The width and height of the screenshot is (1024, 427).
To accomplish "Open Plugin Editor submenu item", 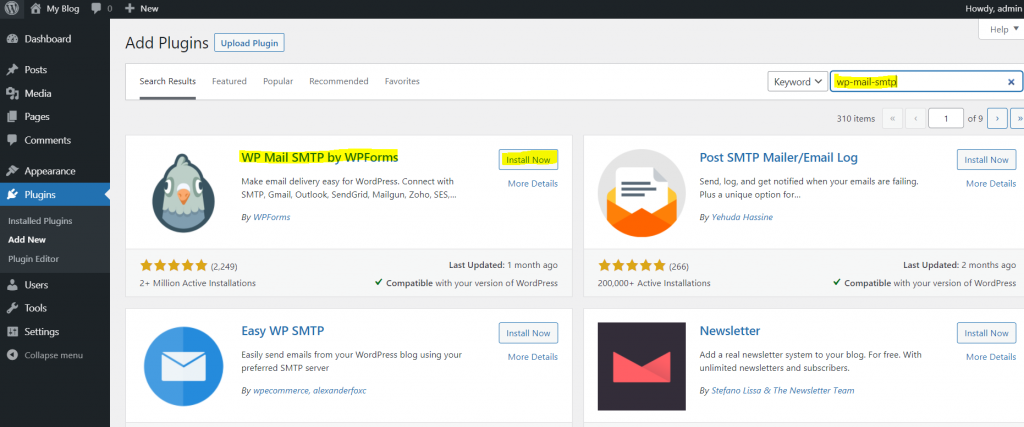I will pos(33,259).
